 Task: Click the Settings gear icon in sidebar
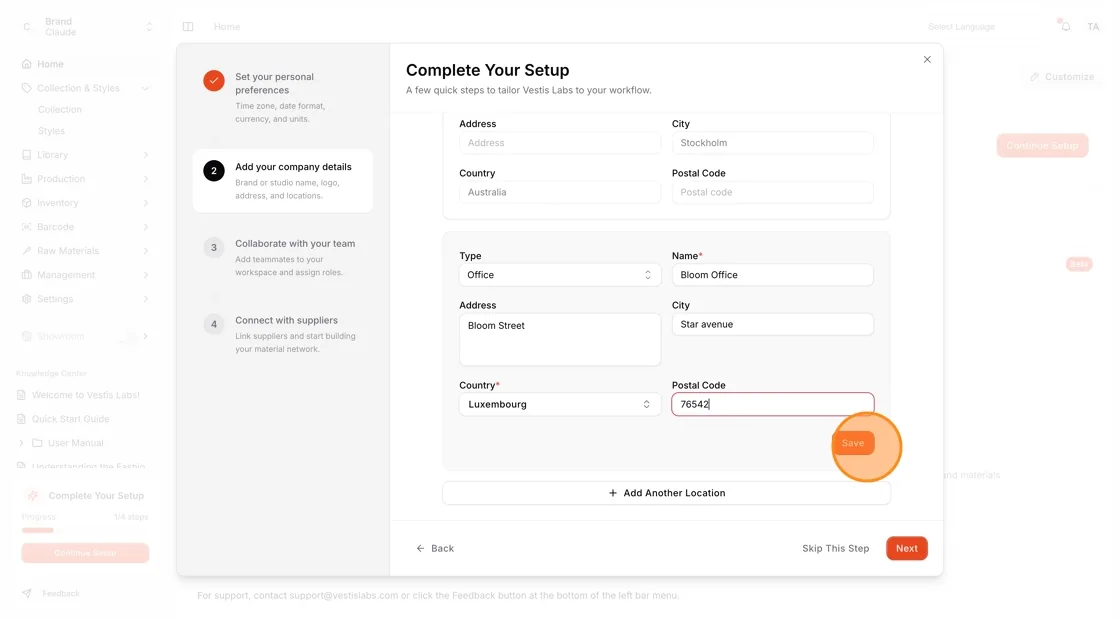(26, 299)
